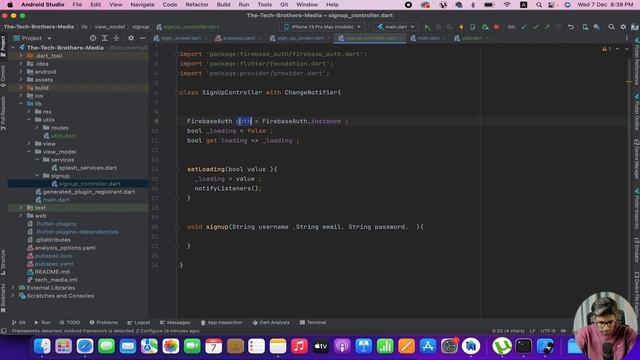
Task: Select analysis_options.yaml in project tree
Action: (61, 248)
